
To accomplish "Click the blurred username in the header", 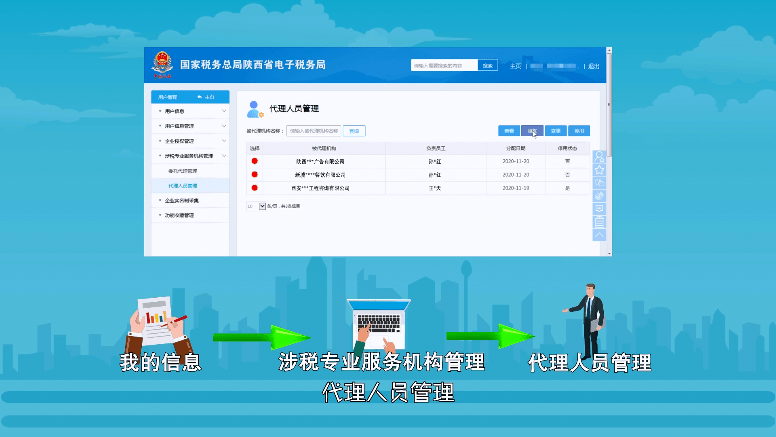I will tap(554, 66).
